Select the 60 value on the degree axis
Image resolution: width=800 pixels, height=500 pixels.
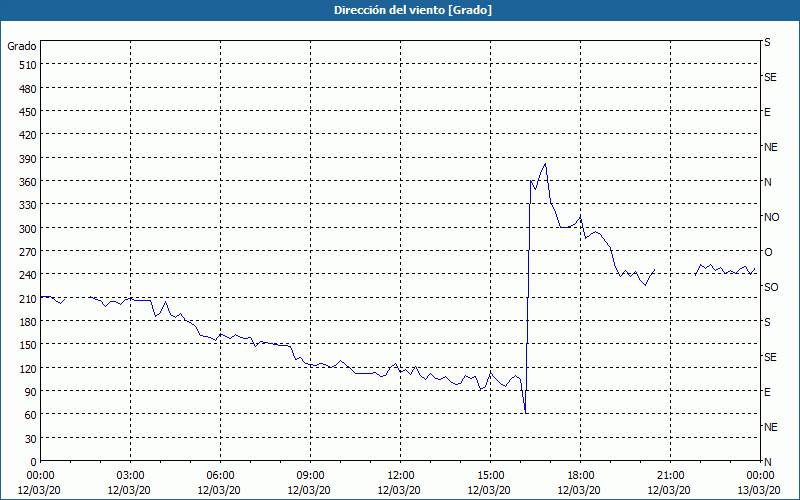coord(31,415)
